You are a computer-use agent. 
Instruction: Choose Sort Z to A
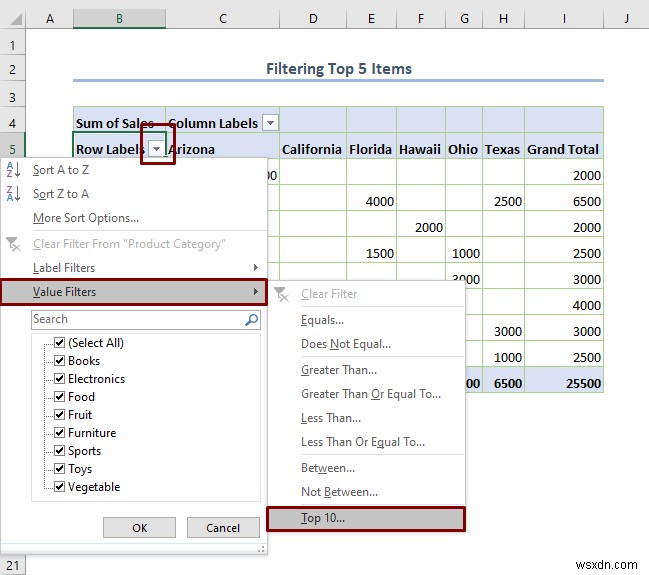[133, 194]
